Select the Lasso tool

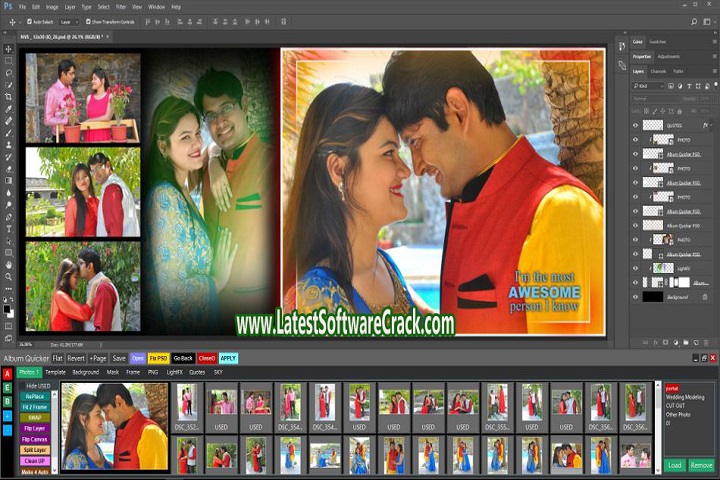tap(8, 73)
